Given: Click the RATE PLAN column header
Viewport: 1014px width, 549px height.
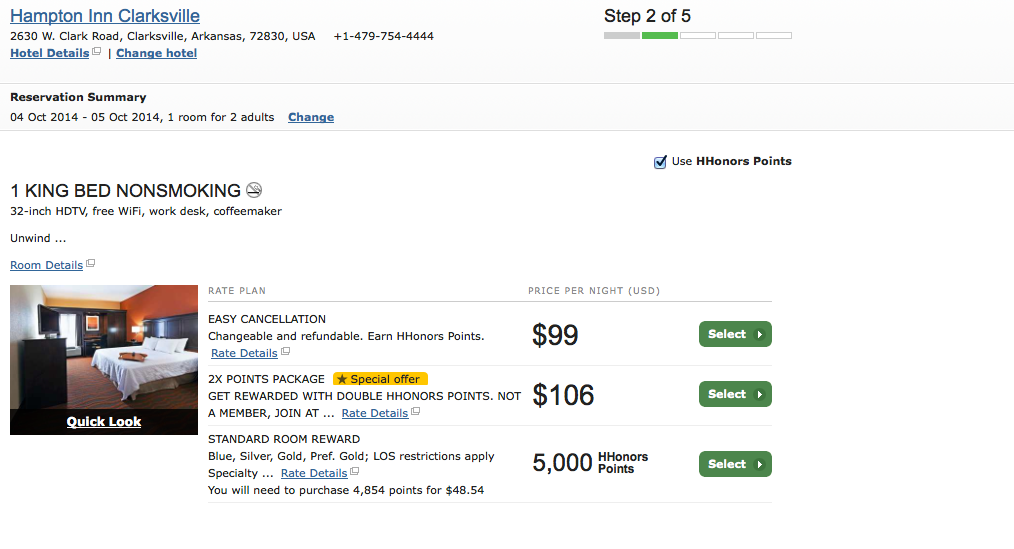Looking at the screenshot, I should click(x=237, y=291).
